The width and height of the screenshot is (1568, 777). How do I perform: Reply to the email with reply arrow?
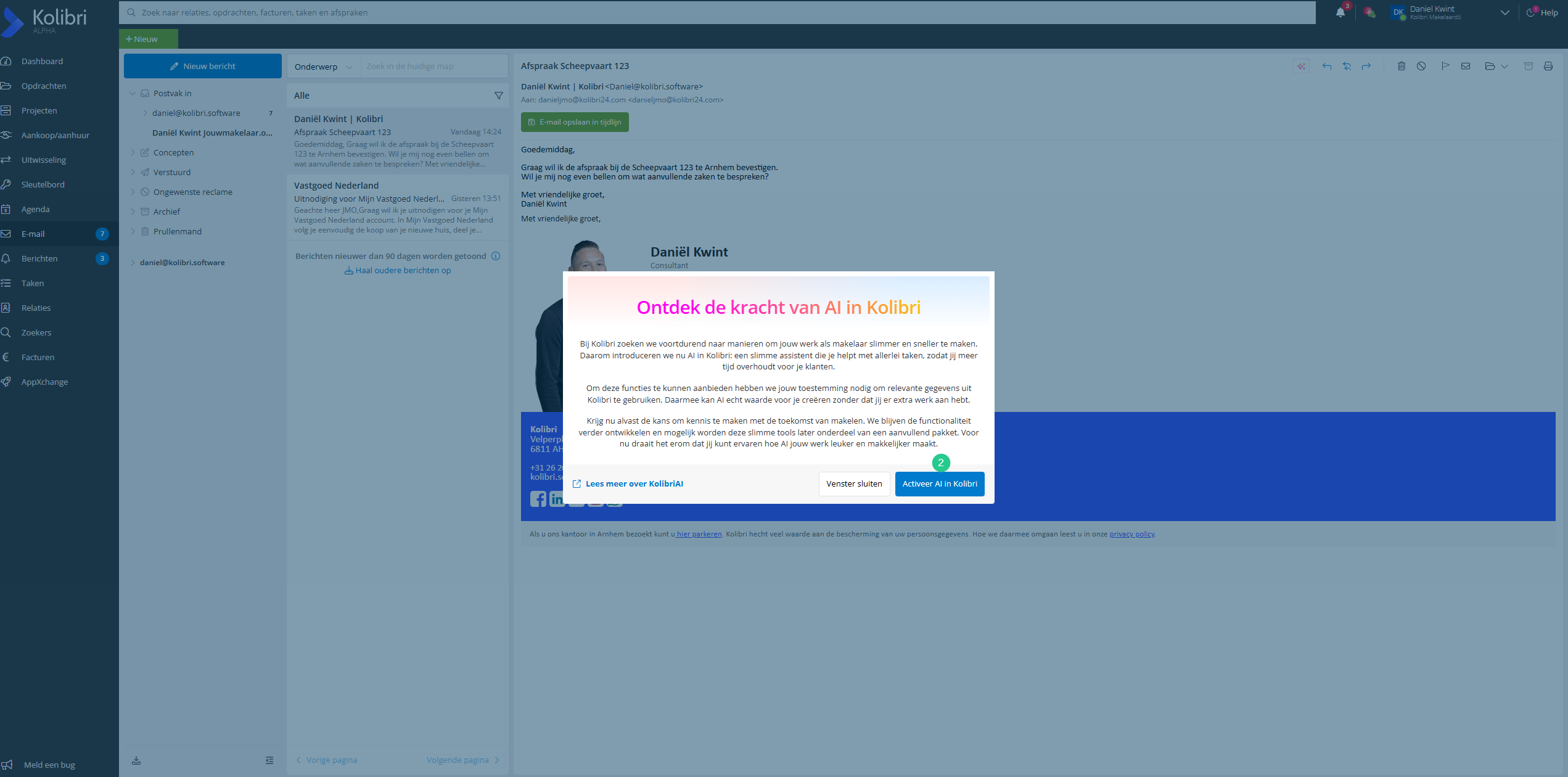[1327, 66]
